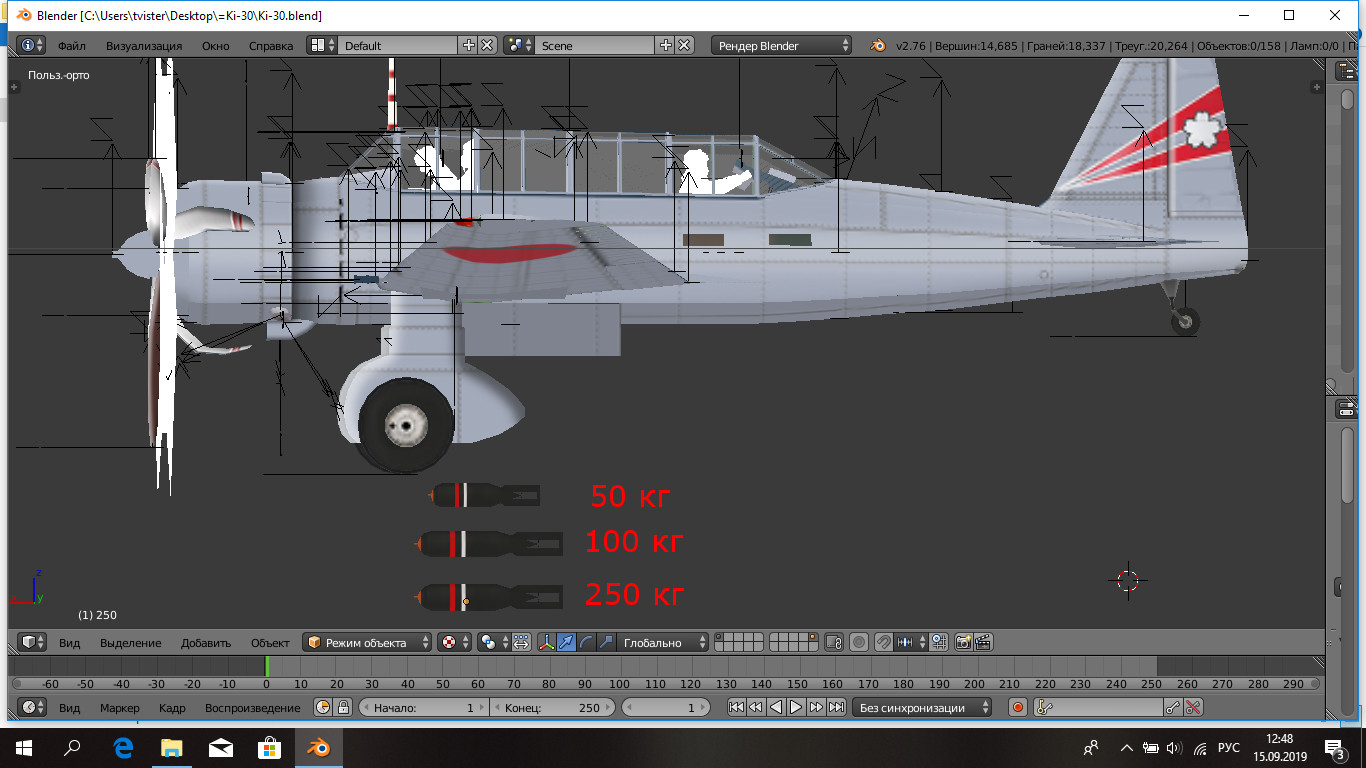Select the translate manipulator arrow icon
1366x768 pixels.
566,642
